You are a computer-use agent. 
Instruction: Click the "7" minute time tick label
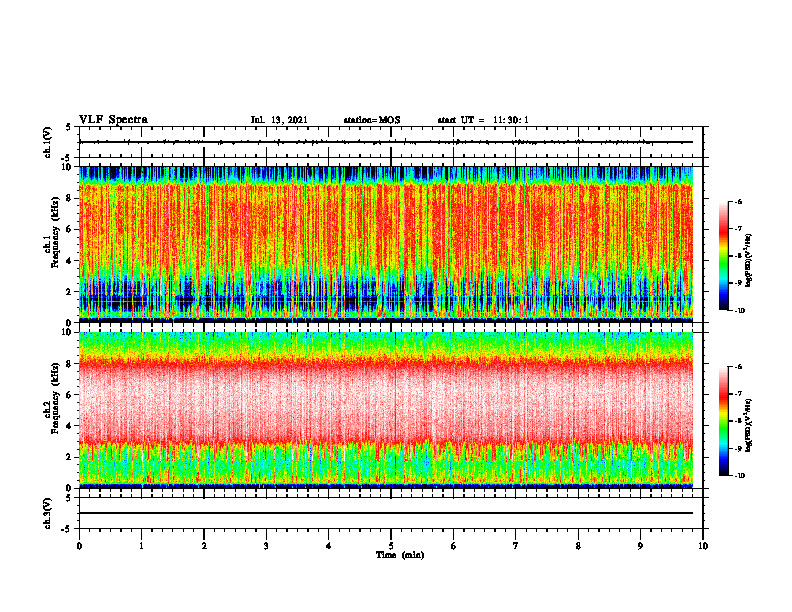point(516,546)
